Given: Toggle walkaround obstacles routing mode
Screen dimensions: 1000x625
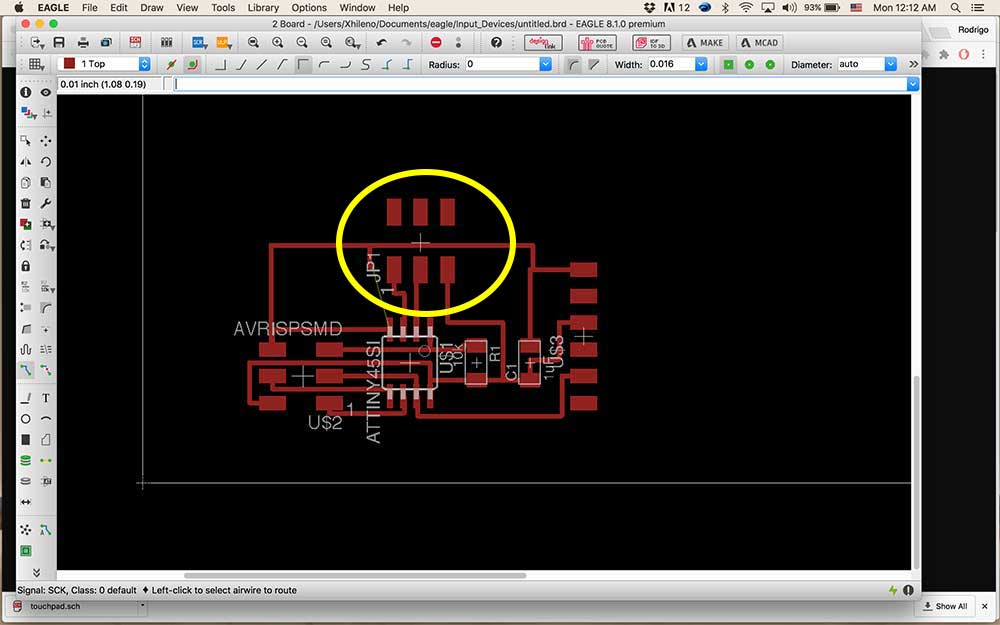Looking at the screenshot, I should 192,64.
